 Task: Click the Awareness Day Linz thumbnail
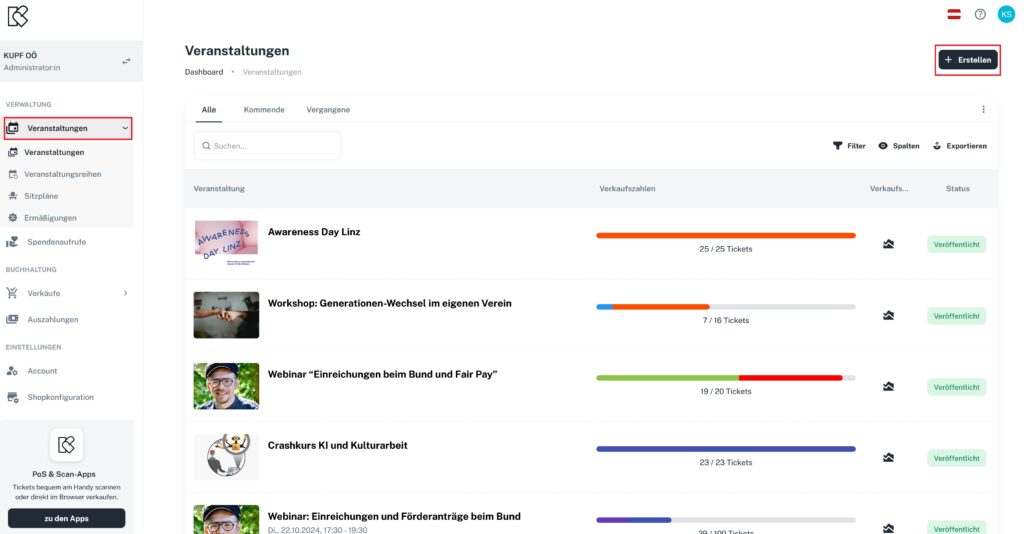pos(226,243)
